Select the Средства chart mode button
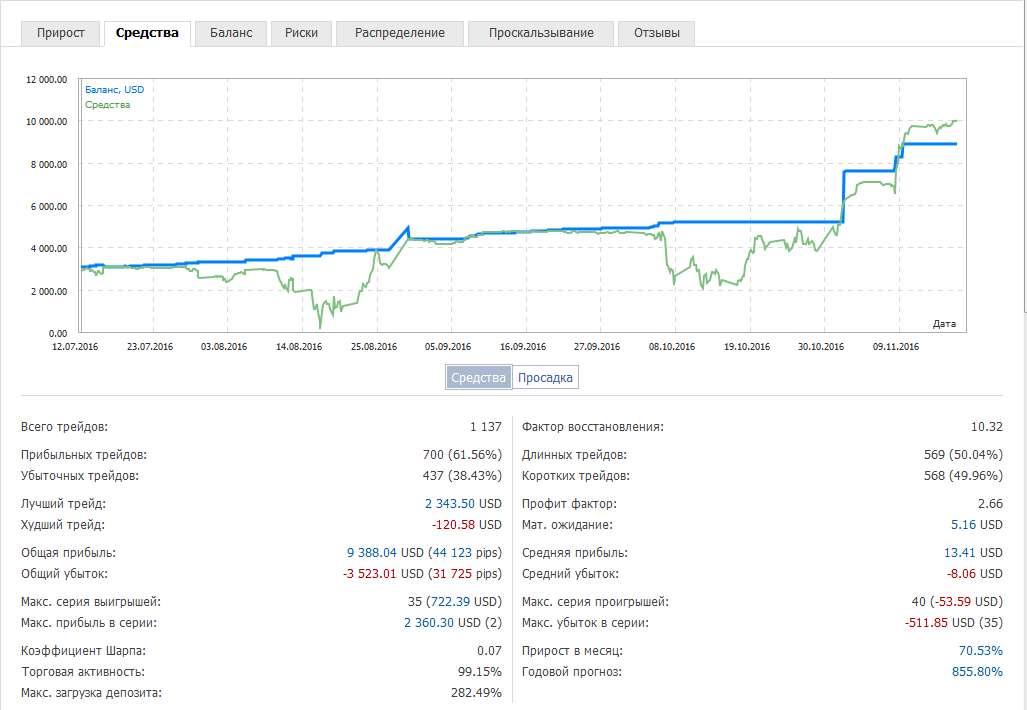The height and width of the screenshot is (710, 1027). 478,378
